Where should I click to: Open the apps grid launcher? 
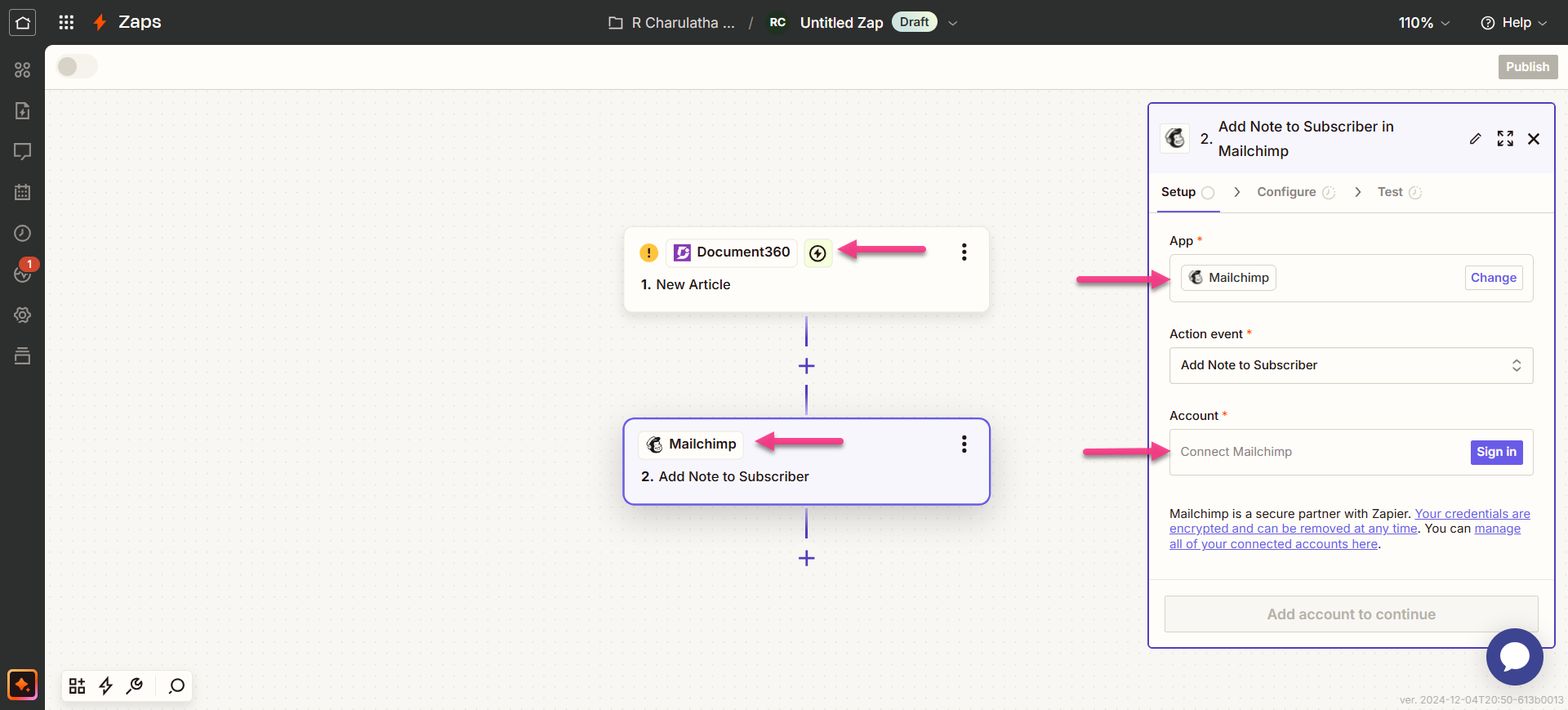[x=66, y=22]
